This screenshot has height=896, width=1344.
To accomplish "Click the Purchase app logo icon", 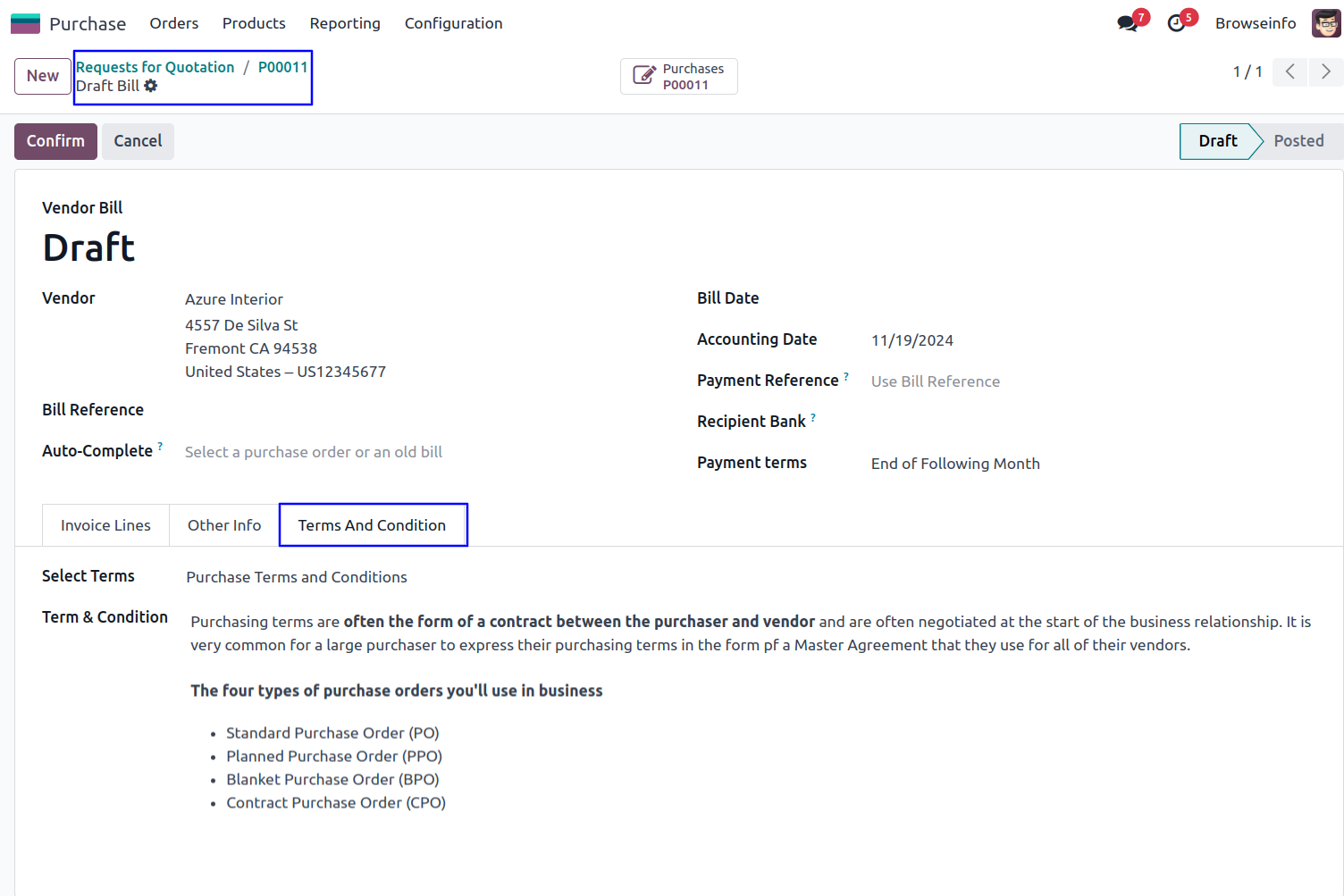I will point(25,23).
